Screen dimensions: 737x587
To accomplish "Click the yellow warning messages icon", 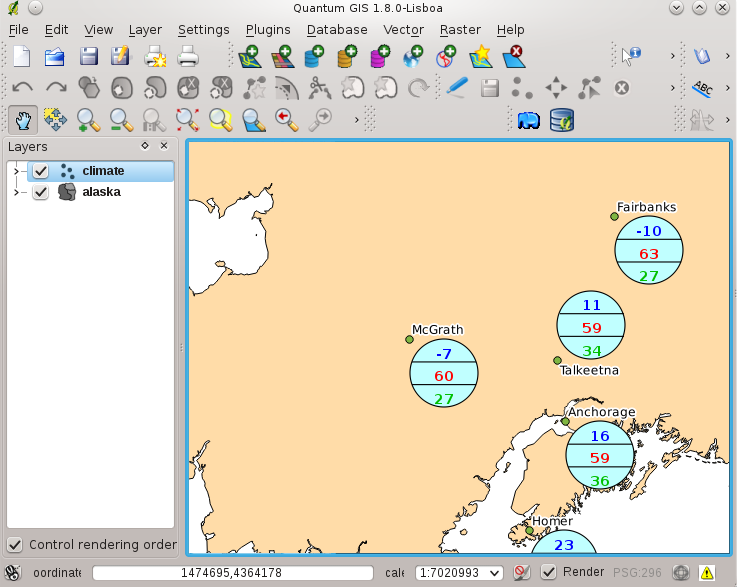I will click(x=707, y=573).
